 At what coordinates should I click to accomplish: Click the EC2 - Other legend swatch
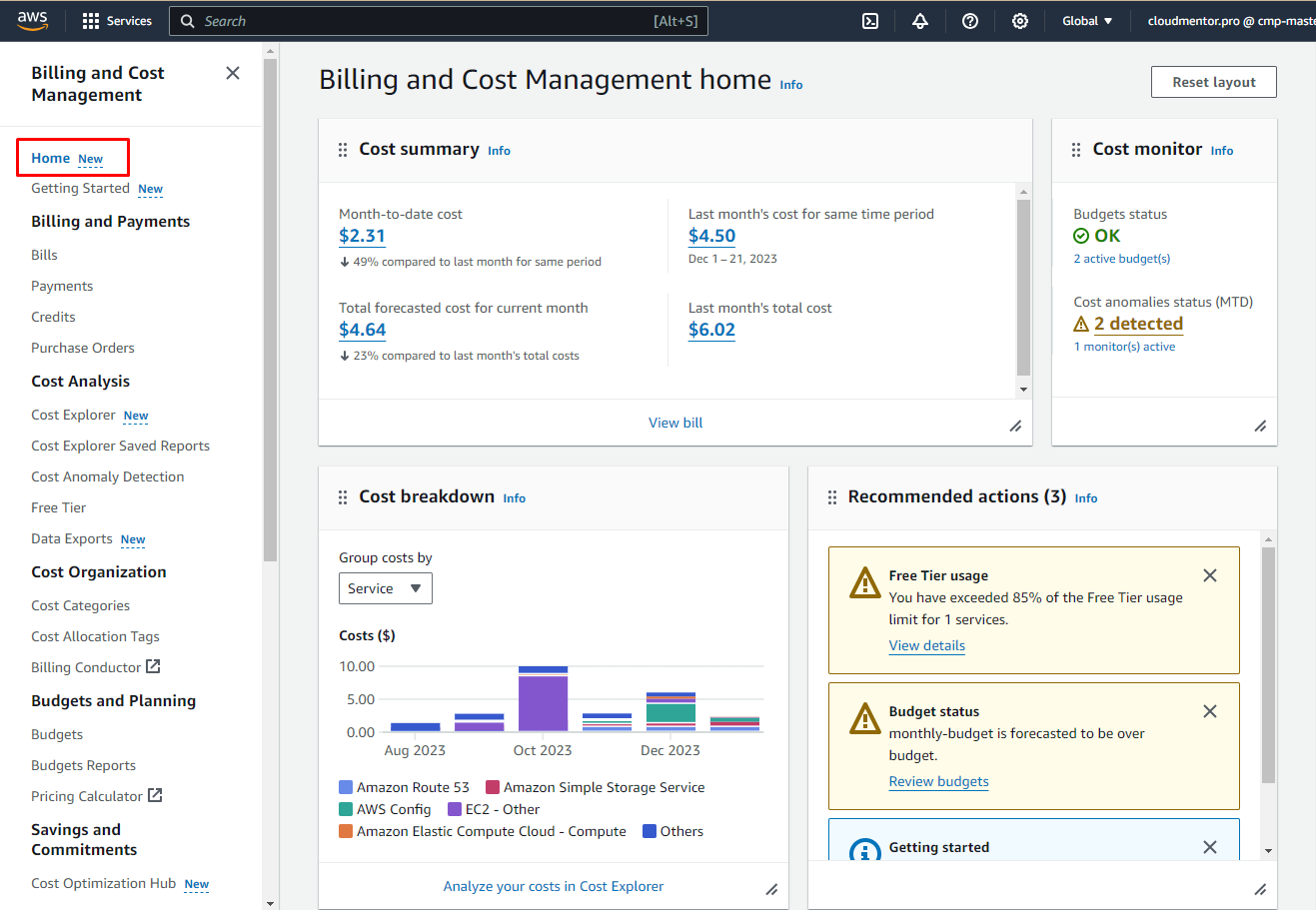455,809
